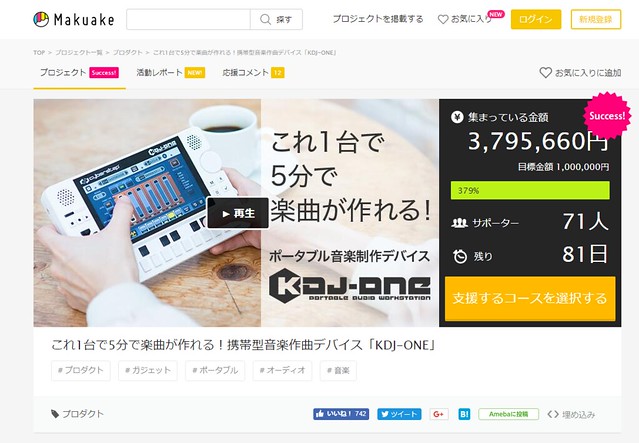Viewport: 639px width, 443px height.
Task: Play the KDJ-ONE video with 再生 button
Action: (238, 213)
